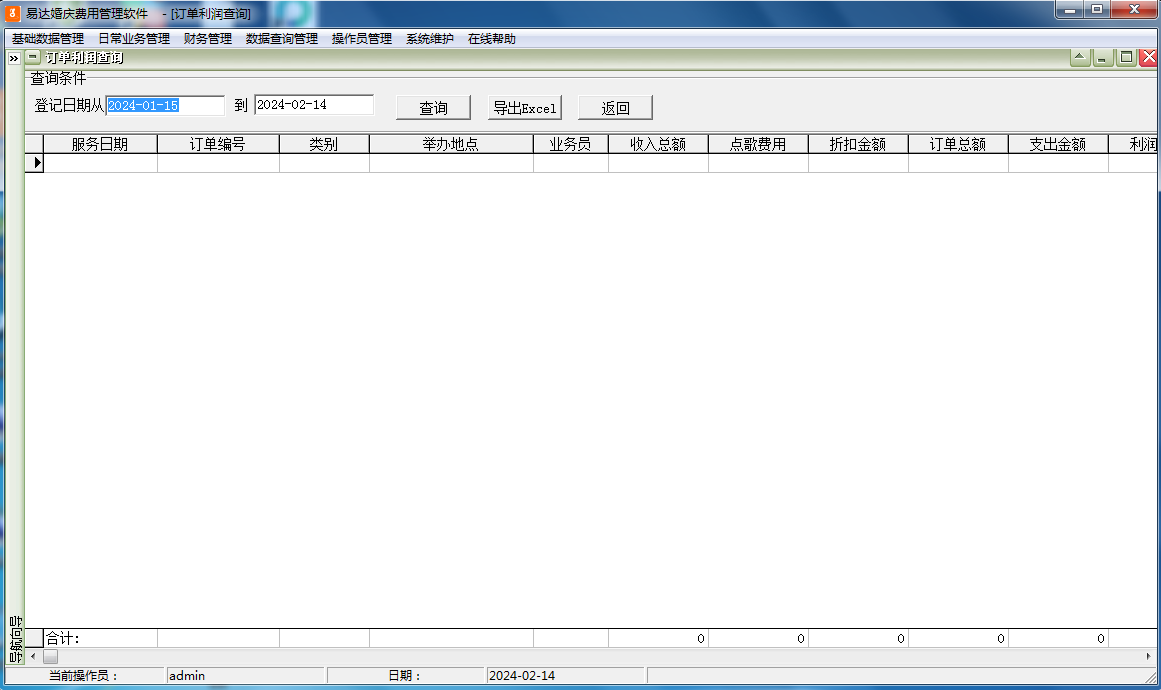
Task: Focus the start date field 2024-01-15
Action: click(165, 105)
